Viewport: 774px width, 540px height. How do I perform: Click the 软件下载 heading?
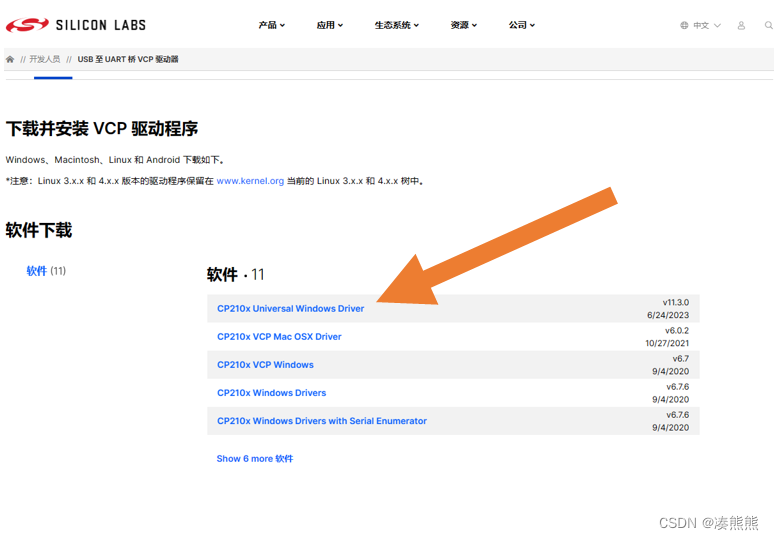point(39,230)
